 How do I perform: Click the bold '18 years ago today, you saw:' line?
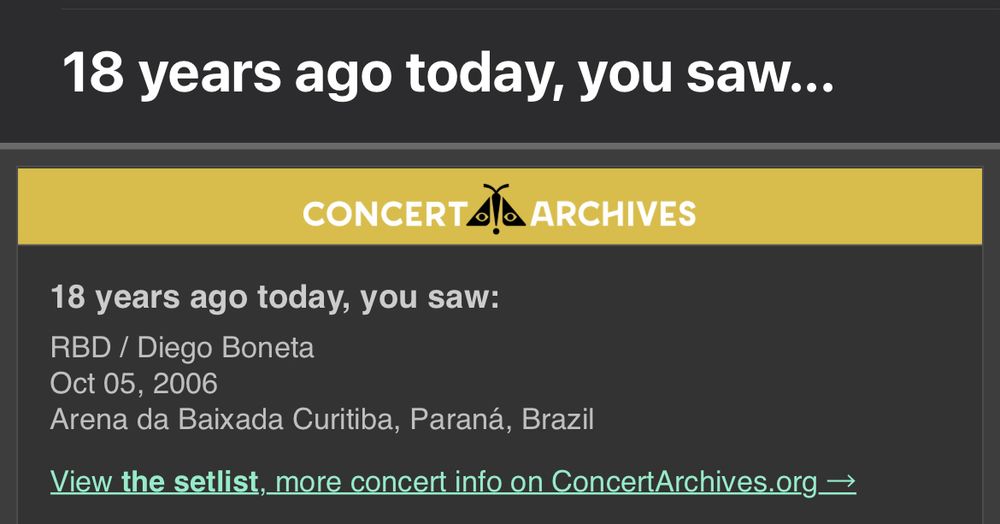pos(275,298)
